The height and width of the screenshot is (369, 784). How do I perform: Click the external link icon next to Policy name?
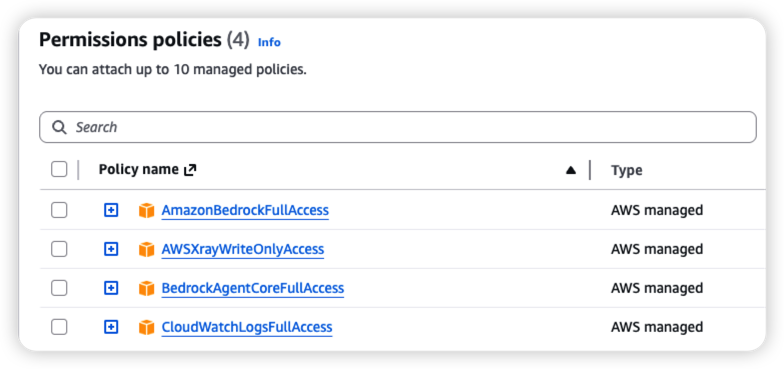coord(190,170)
